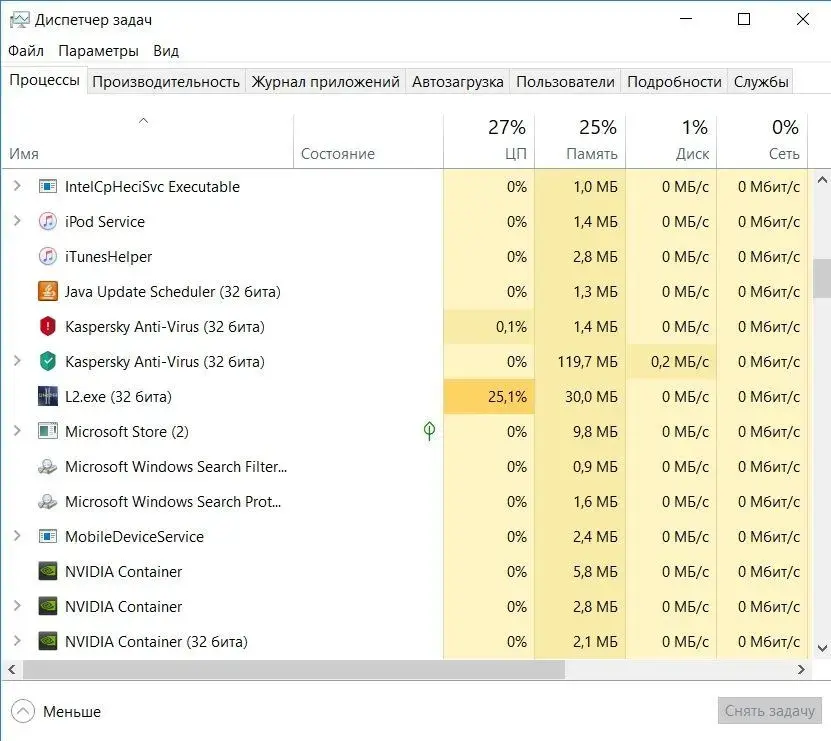The image size is (831, 741).
Task: Click the green leaf status icon for Microsoft Store
Action: 429,431
